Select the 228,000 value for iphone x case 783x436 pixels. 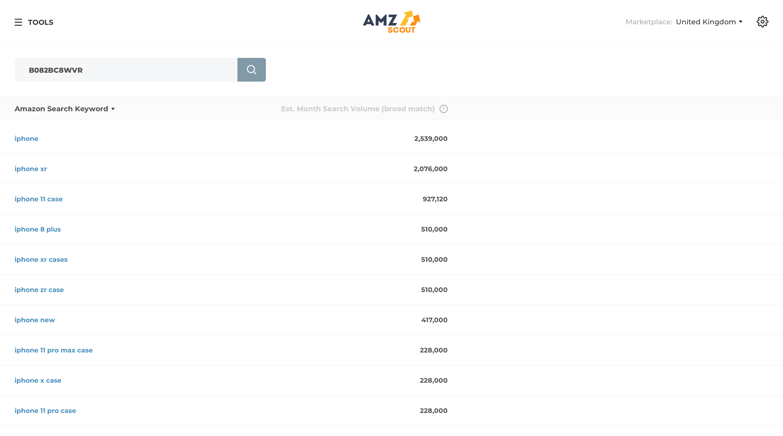point(433,380)
